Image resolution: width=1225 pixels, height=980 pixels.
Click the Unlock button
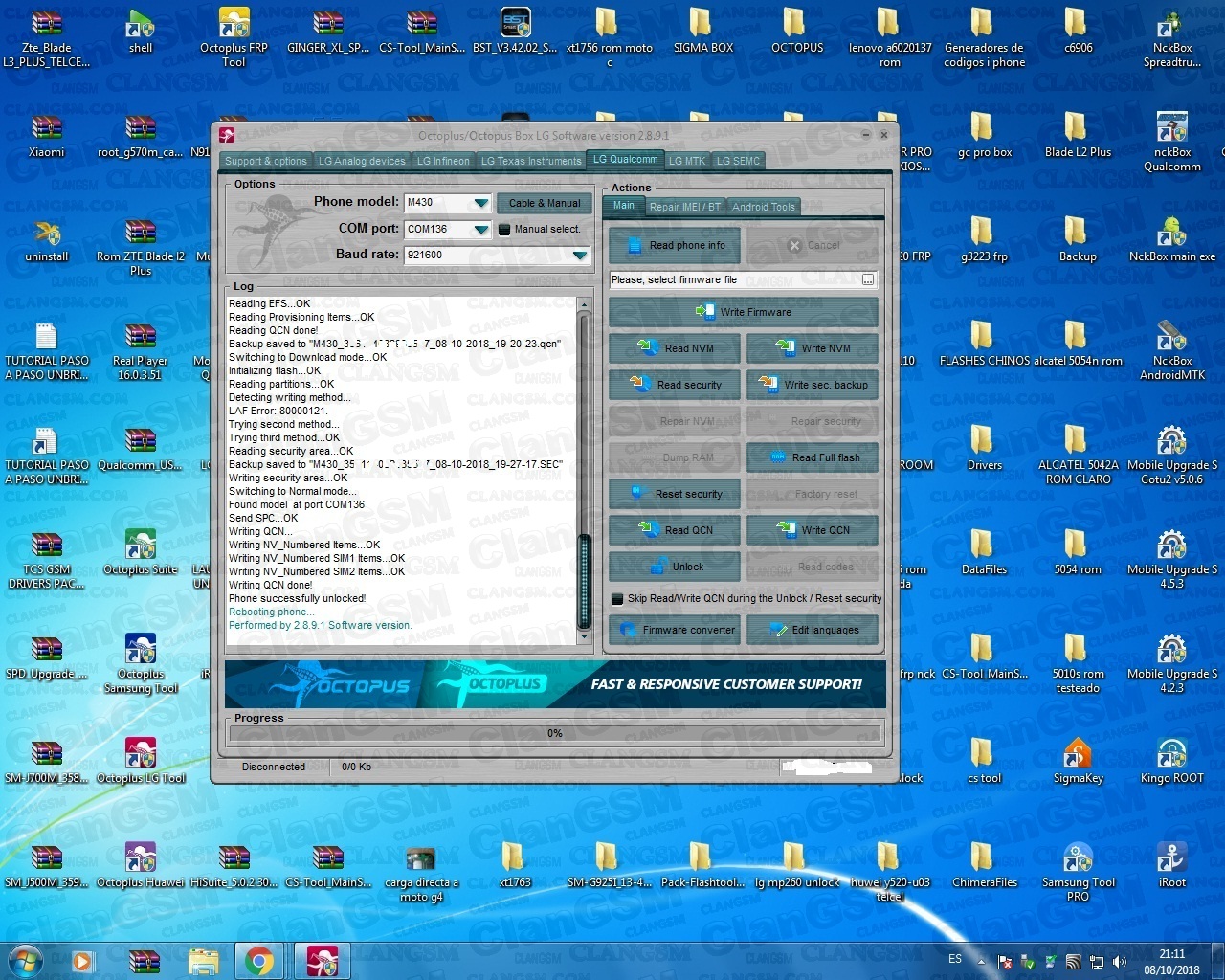[674, 567]
